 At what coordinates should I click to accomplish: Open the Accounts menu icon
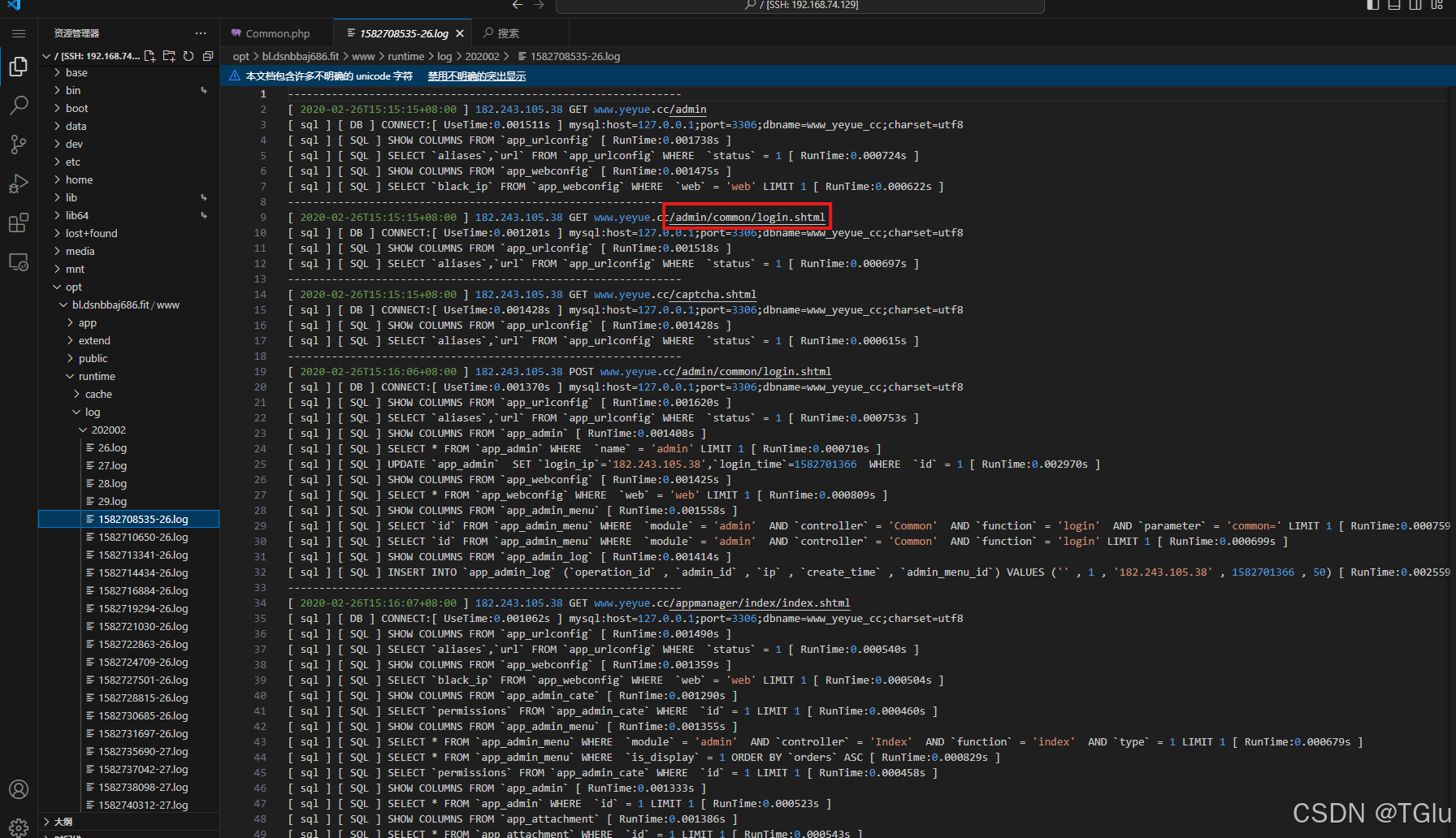coord(19,789)
